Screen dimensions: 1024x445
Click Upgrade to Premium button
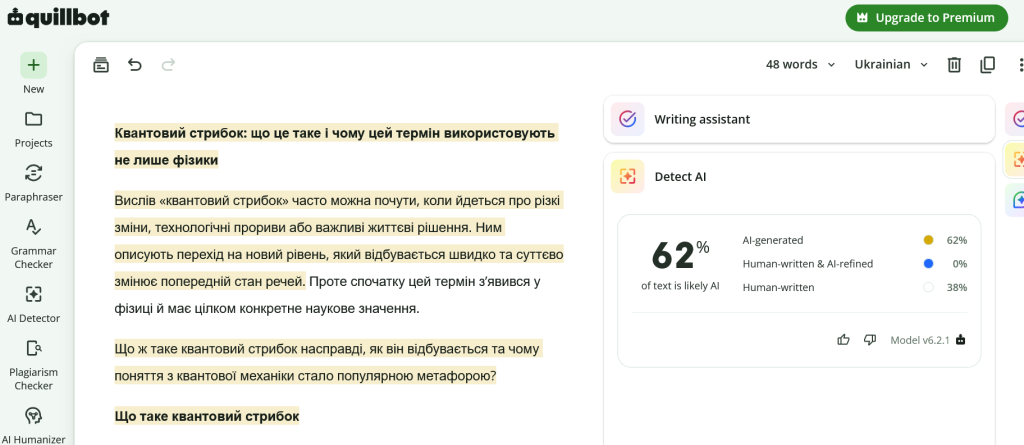tap(927, 18)
